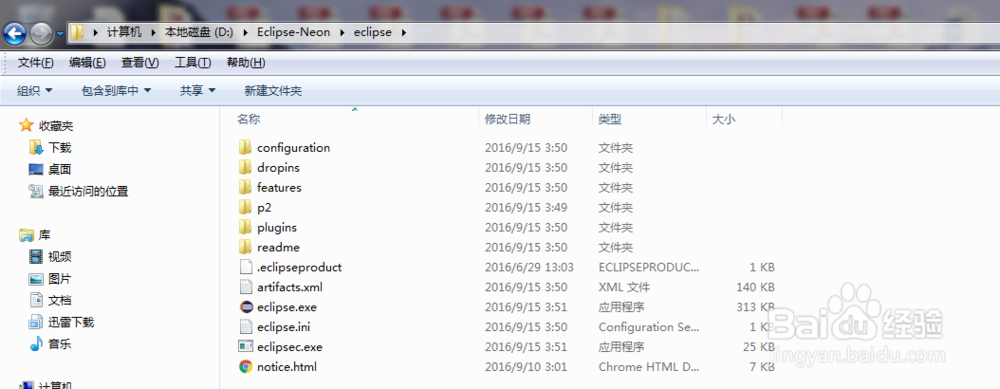
Task: Open 视频 library in sidebar
Action: pos(59,257)
